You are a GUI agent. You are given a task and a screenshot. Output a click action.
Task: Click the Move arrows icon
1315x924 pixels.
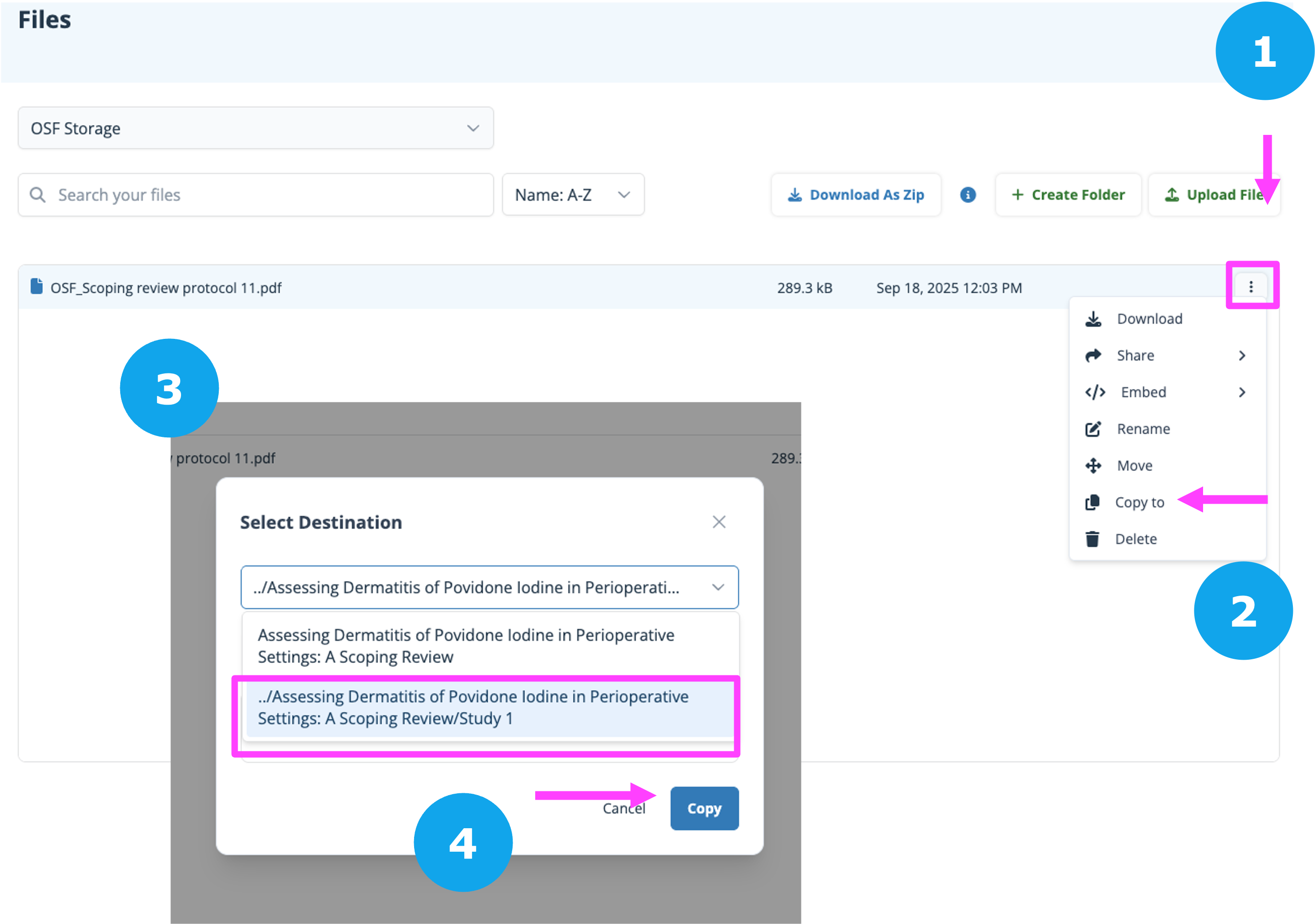point(1093,465)
